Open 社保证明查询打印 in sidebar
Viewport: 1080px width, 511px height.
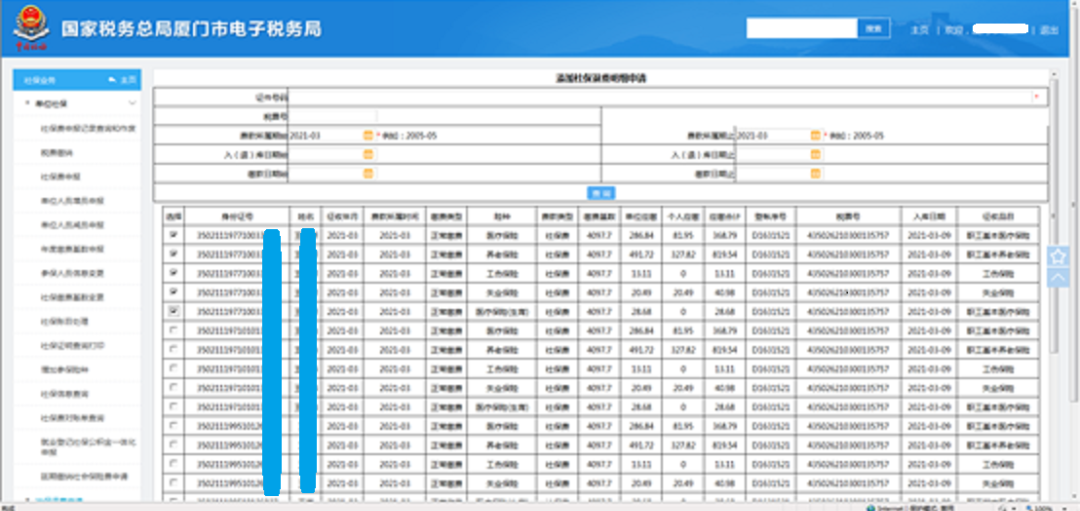coord(72,345)
